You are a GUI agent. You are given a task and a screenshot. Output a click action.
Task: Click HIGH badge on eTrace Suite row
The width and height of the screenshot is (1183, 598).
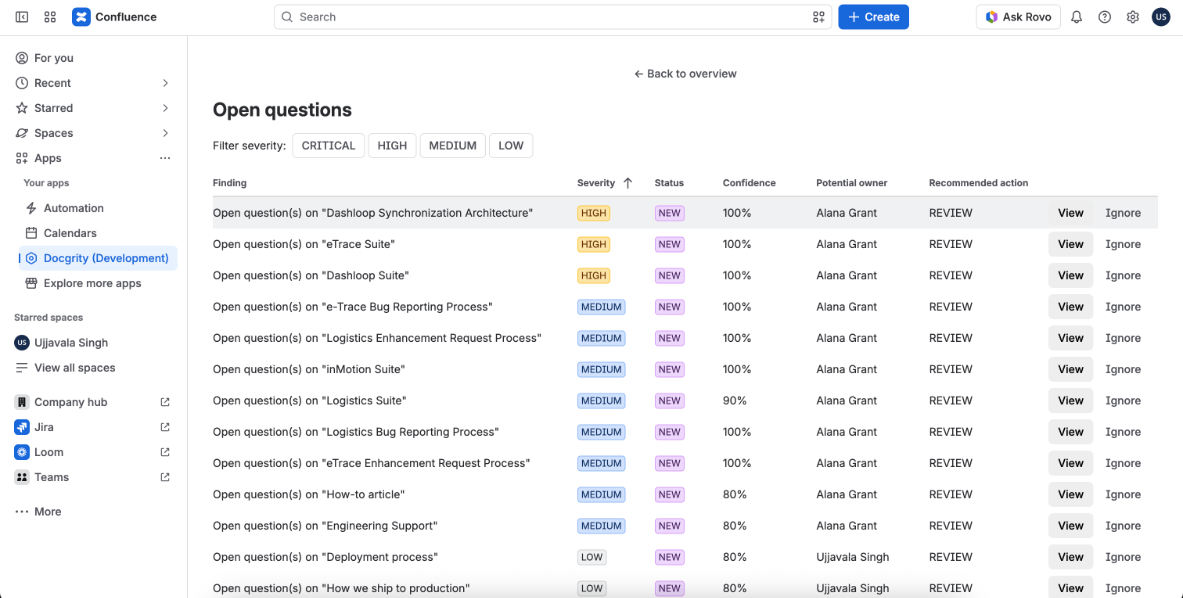(594, 244)
